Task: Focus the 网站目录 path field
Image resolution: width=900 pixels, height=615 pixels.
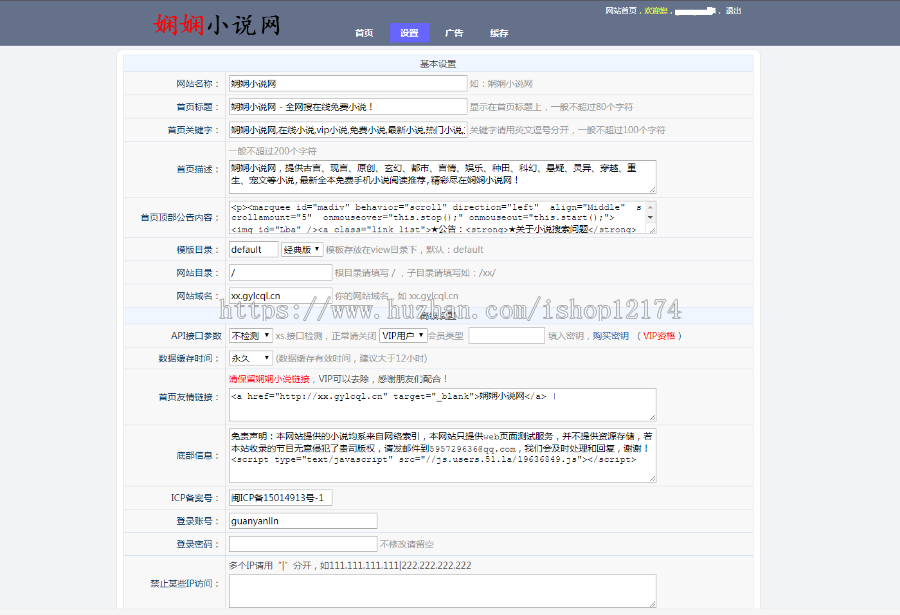Action: tap(281, 273)
